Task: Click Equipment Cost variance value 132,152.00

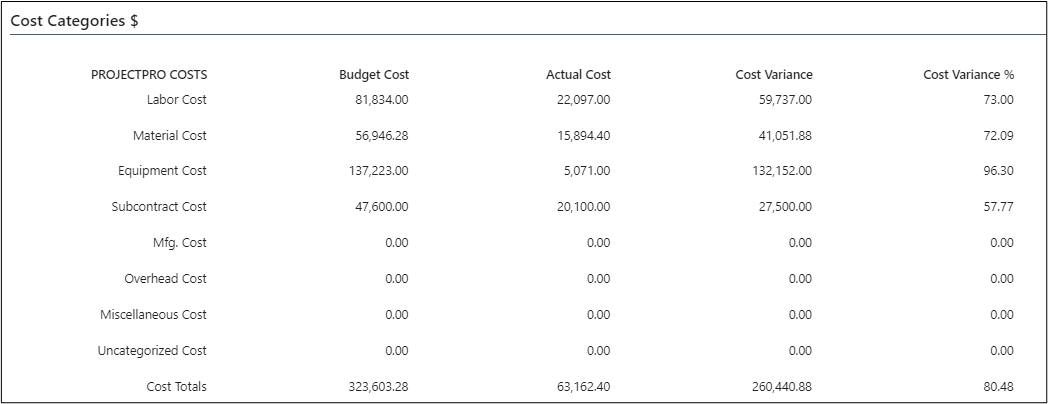Action: click(779, 171)
